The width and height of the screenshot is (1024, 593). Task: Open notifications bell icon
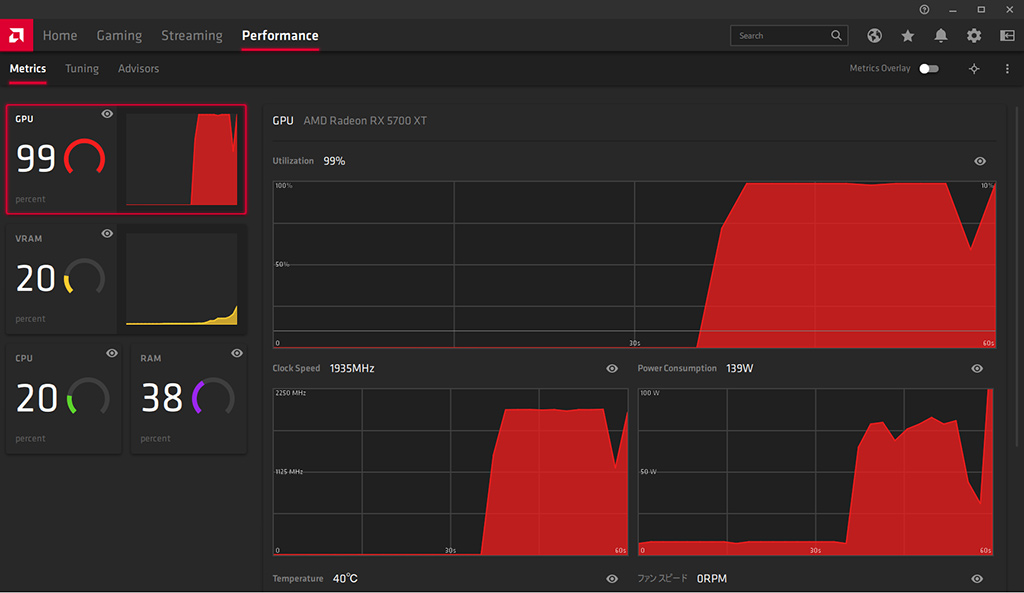[940, 36]
